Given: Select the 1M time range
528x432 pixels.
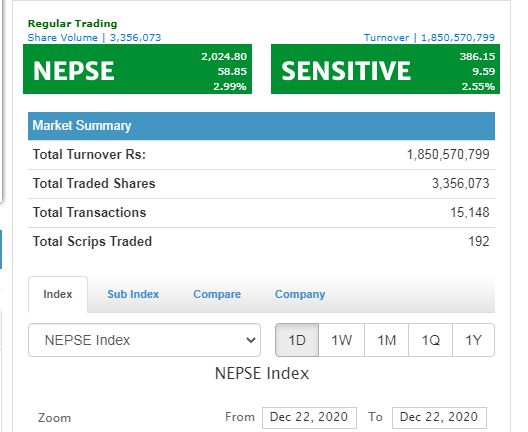Looking at the screenshot, I should click(x=386, y=340).
